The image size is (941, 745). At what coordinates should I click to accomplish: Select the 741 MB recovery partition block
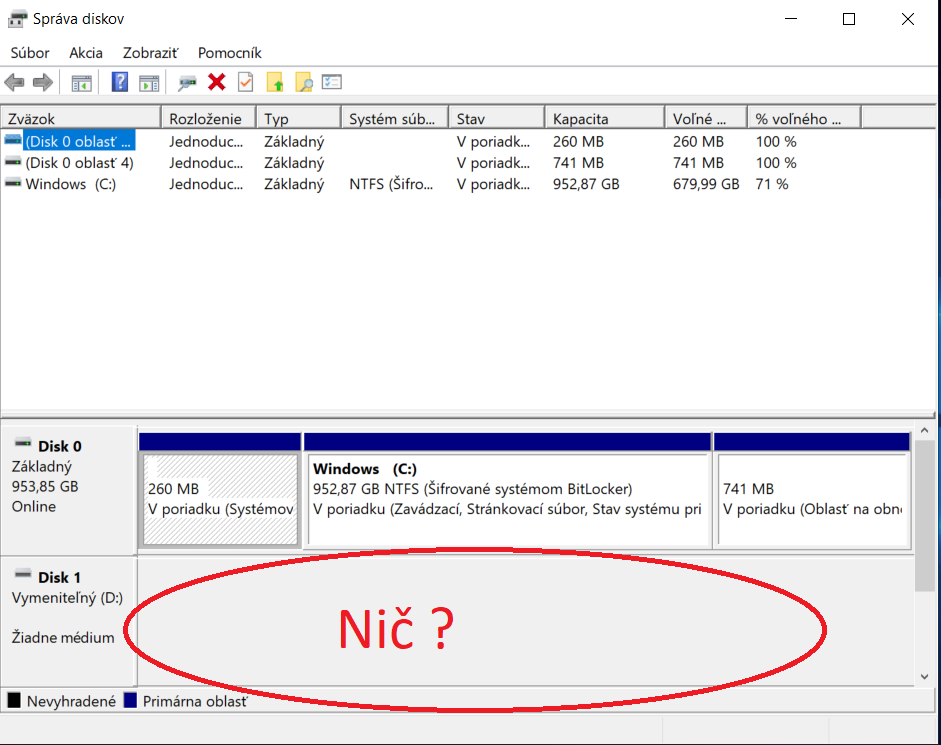pyautogui.click(x=811, y=499)
